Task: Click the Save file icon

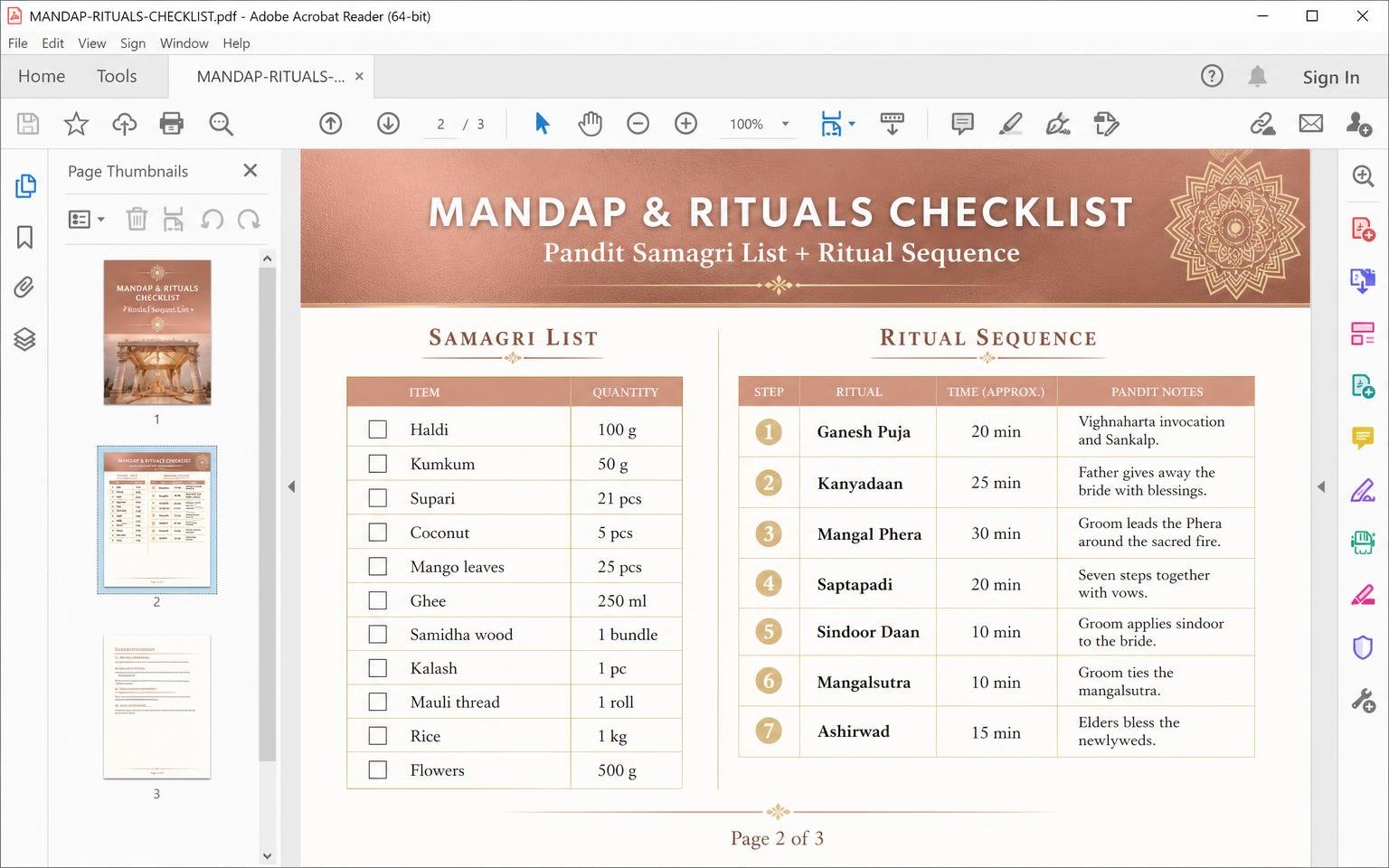Action: click(28, 124)
